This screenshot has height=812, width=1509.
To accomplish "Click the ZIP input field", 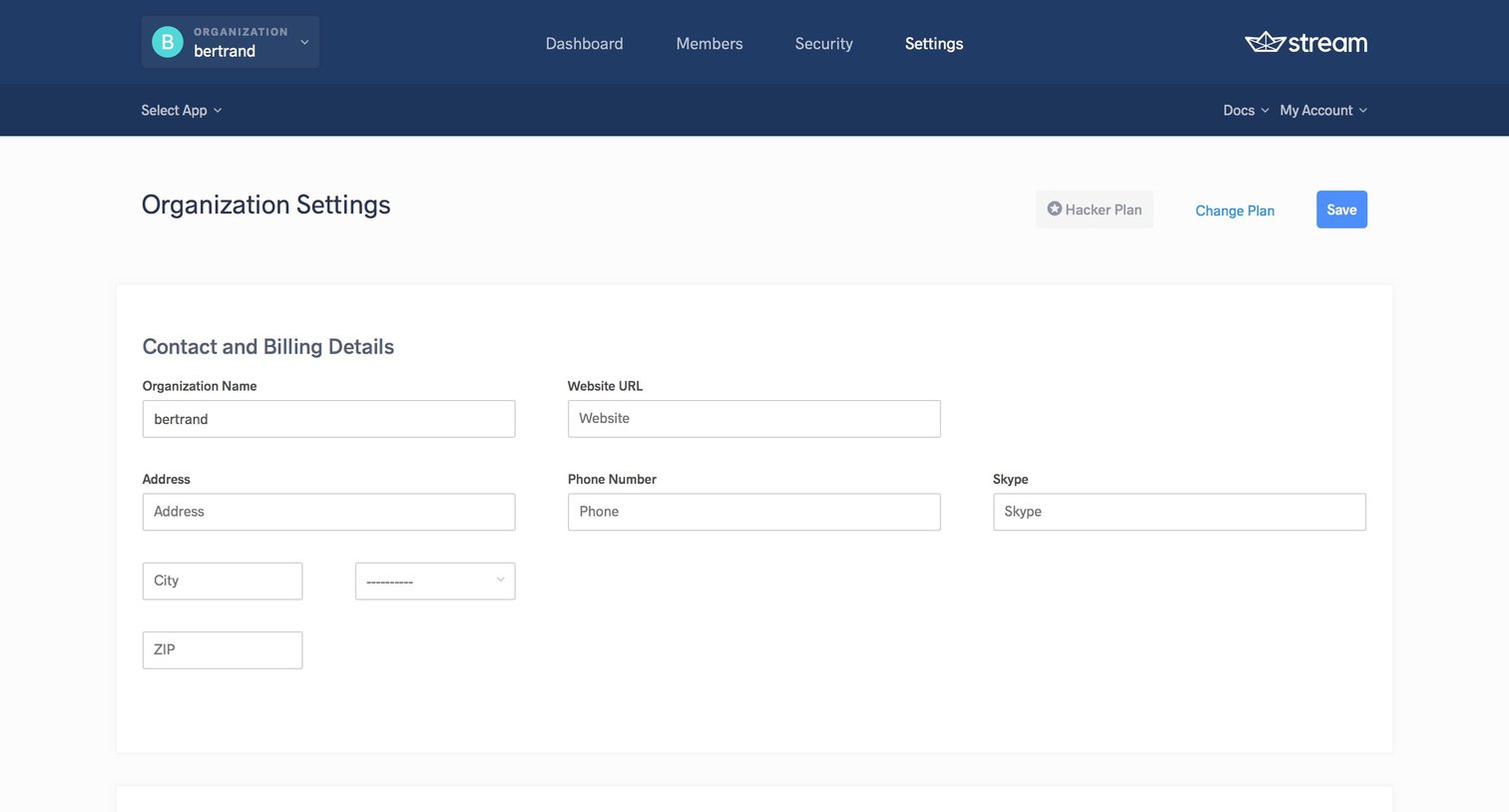I will click(223, 650).
